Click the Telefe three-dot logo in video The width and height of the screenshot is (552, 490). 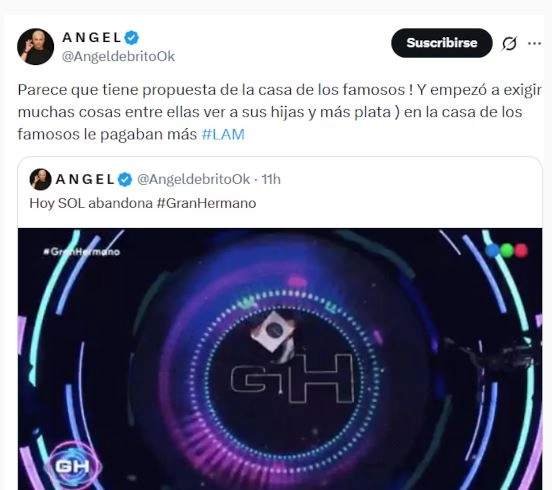pos(507,251)
